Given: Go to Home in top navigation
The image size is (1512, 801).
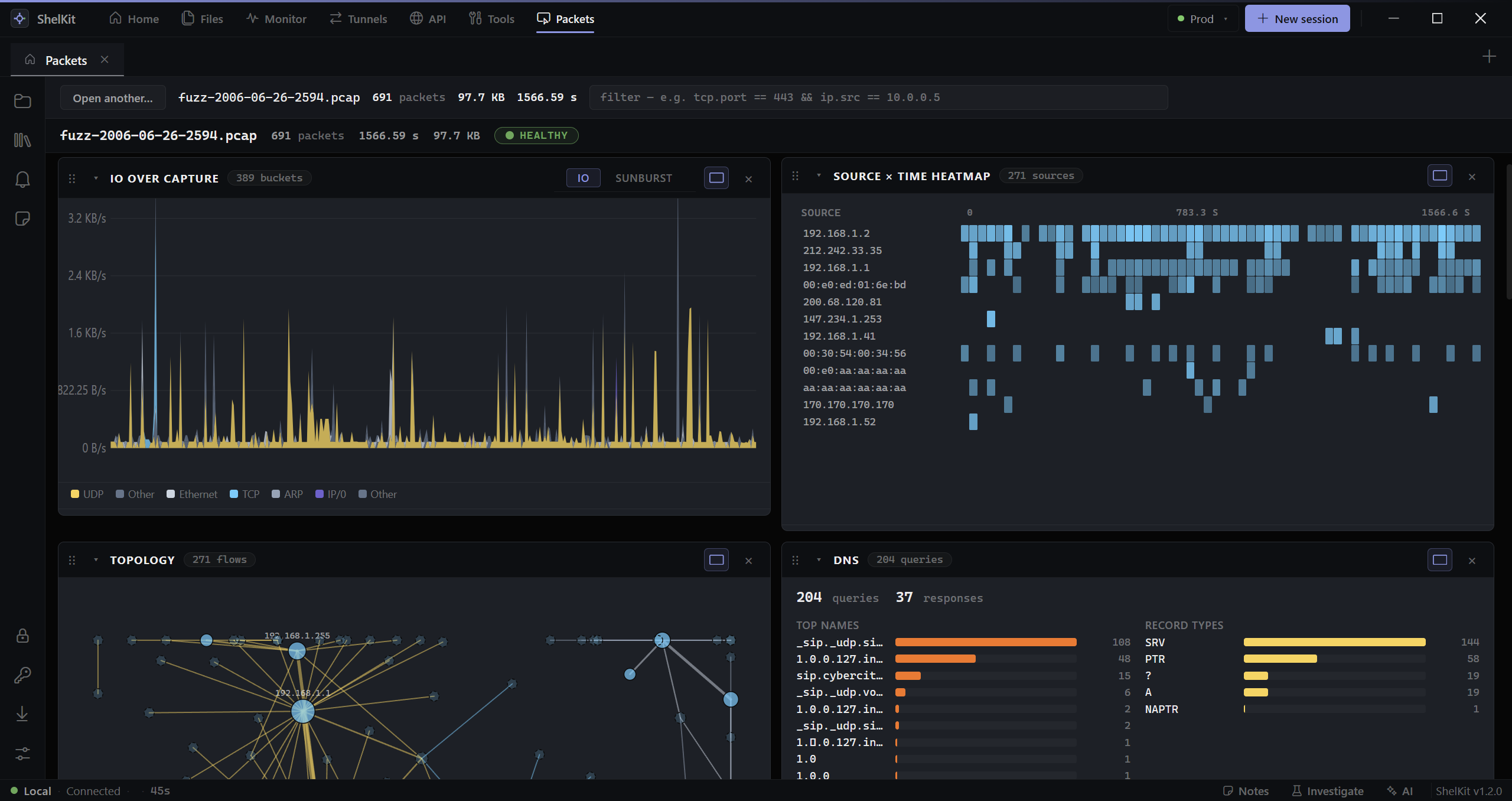Looking at the screenshot, I should pos(134,18).
